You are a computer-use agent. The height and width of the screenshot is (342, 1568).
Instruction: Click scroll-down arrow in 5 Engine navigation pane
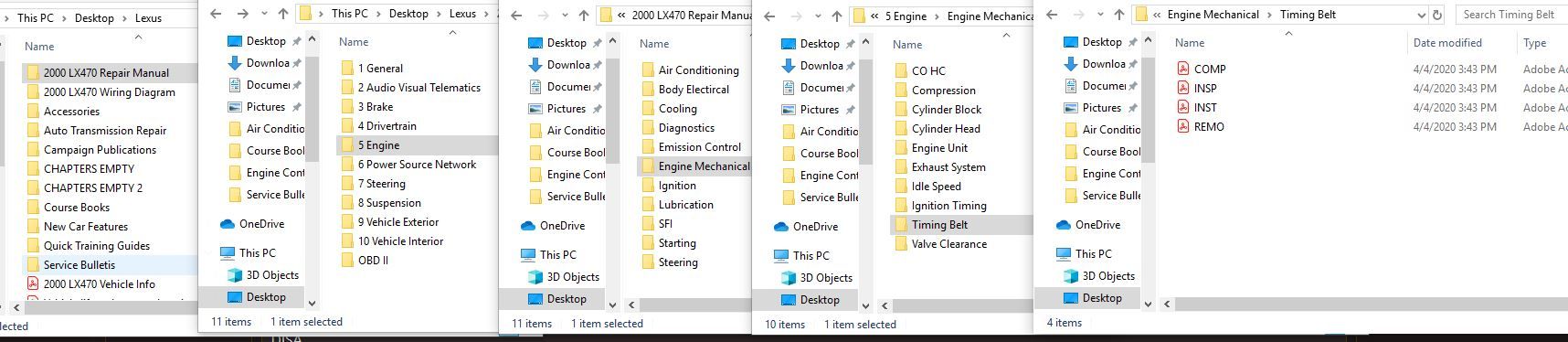[x=865, y=306]
